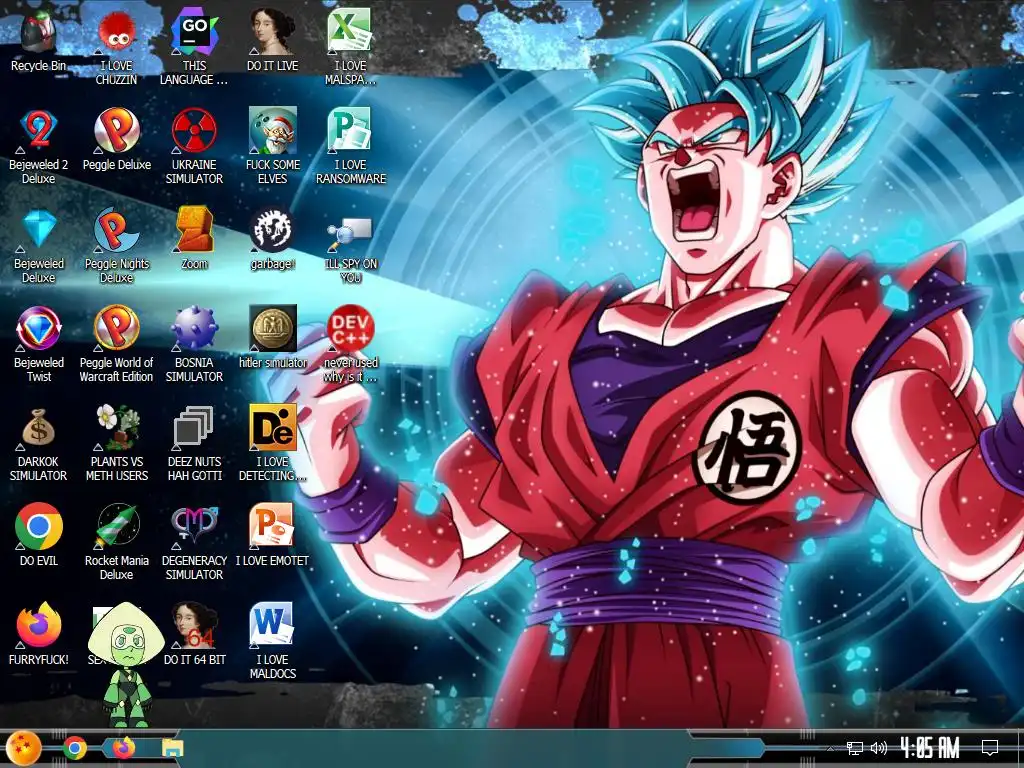Open the Word 'I LOVE MALDOCS' icon
The height and width of the screenshot is (768, 1024).
(x=272, y=626)
